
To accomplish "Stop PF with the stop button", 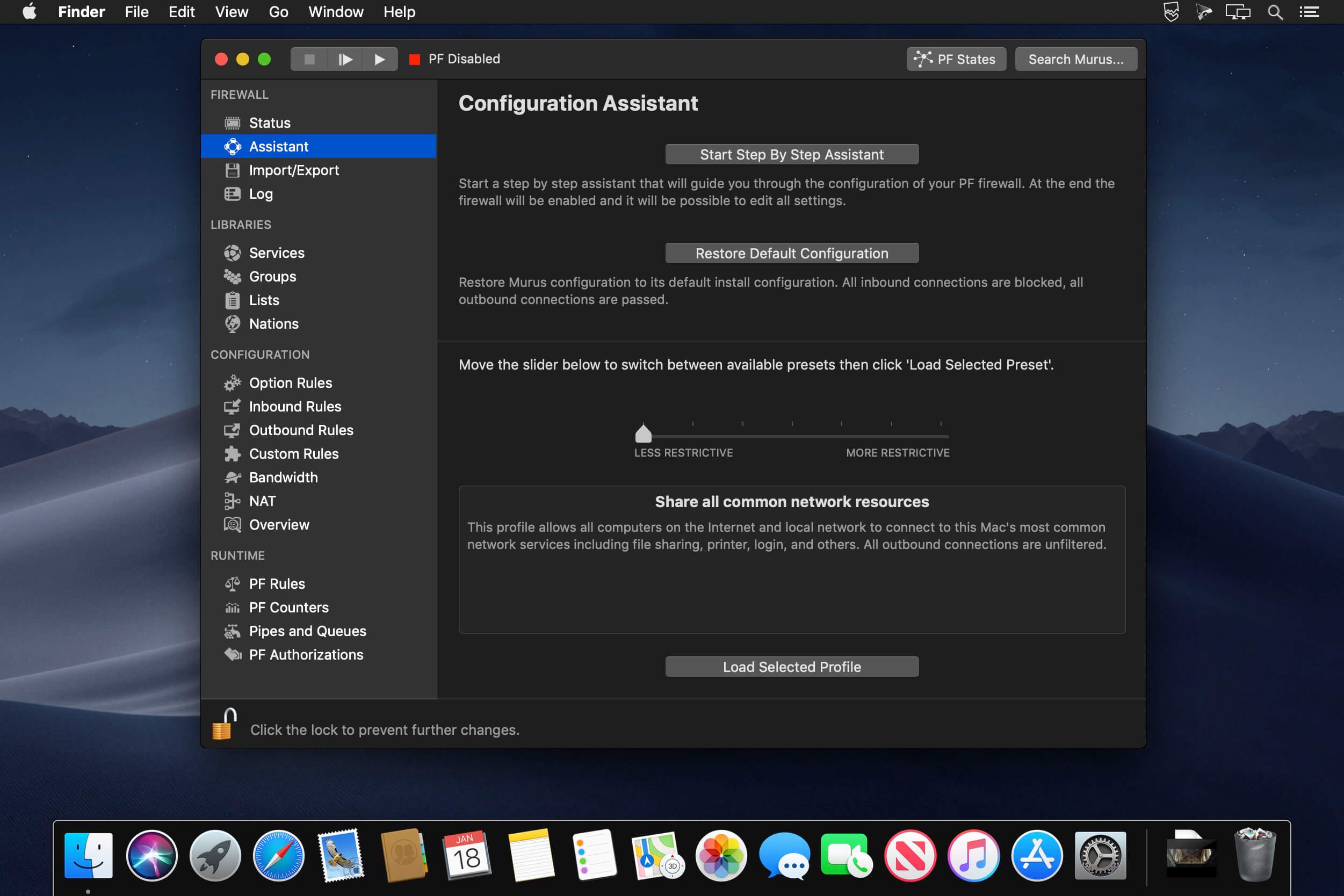I will click(309, 59).
